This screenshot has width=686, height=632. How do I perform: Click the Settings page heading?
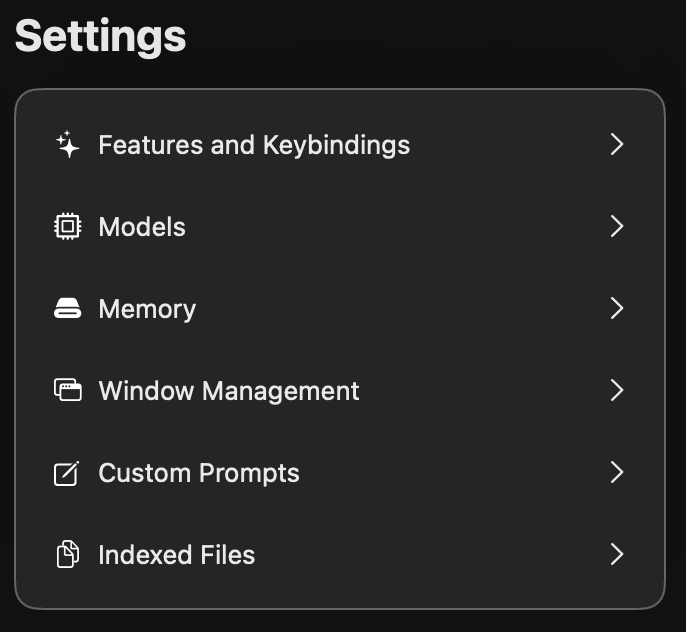[101, 37]
